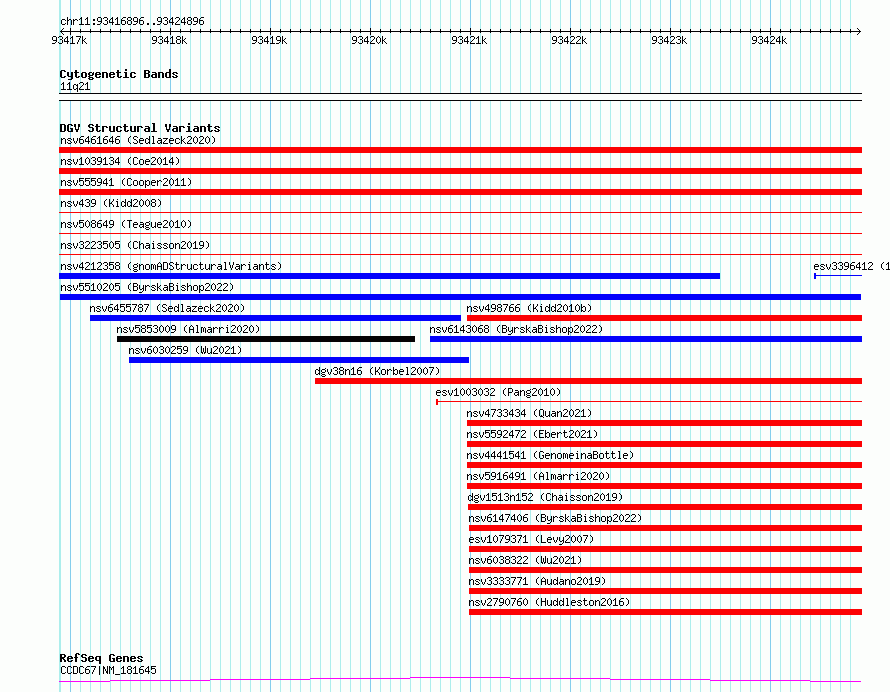This screenshot has height=692, width=890.
Task: Click nsv5592472 (Ebert2021) label
Action: [x=532, y=434]
